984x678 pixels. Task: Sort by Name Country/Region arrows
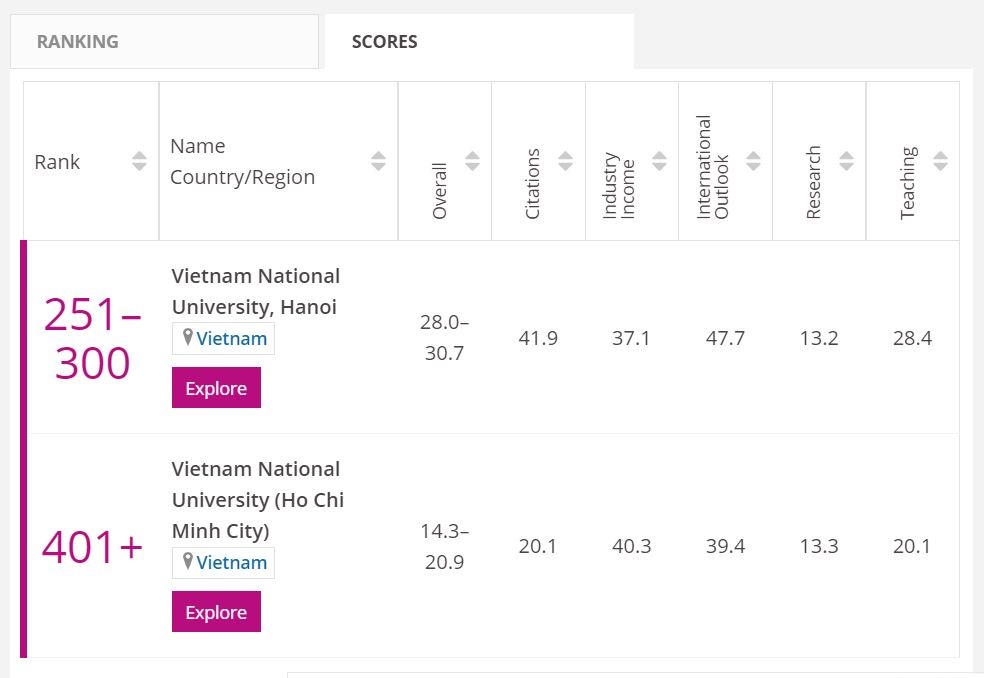click(x=378, y=161)
